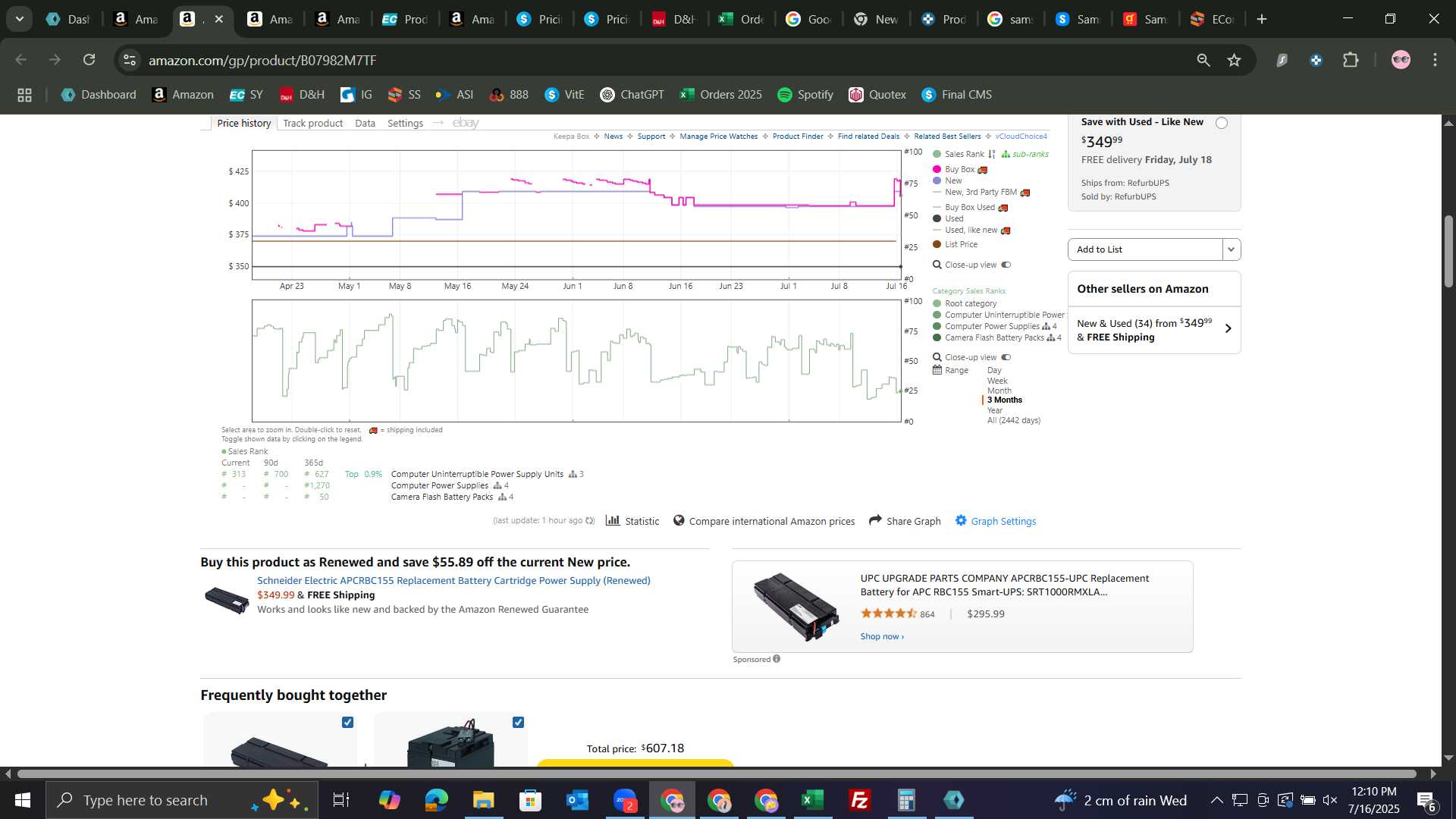Click the Sales Rank green color swatch
The height and width of the screenshot is (819, 1456).
click(x=937, y=154)
